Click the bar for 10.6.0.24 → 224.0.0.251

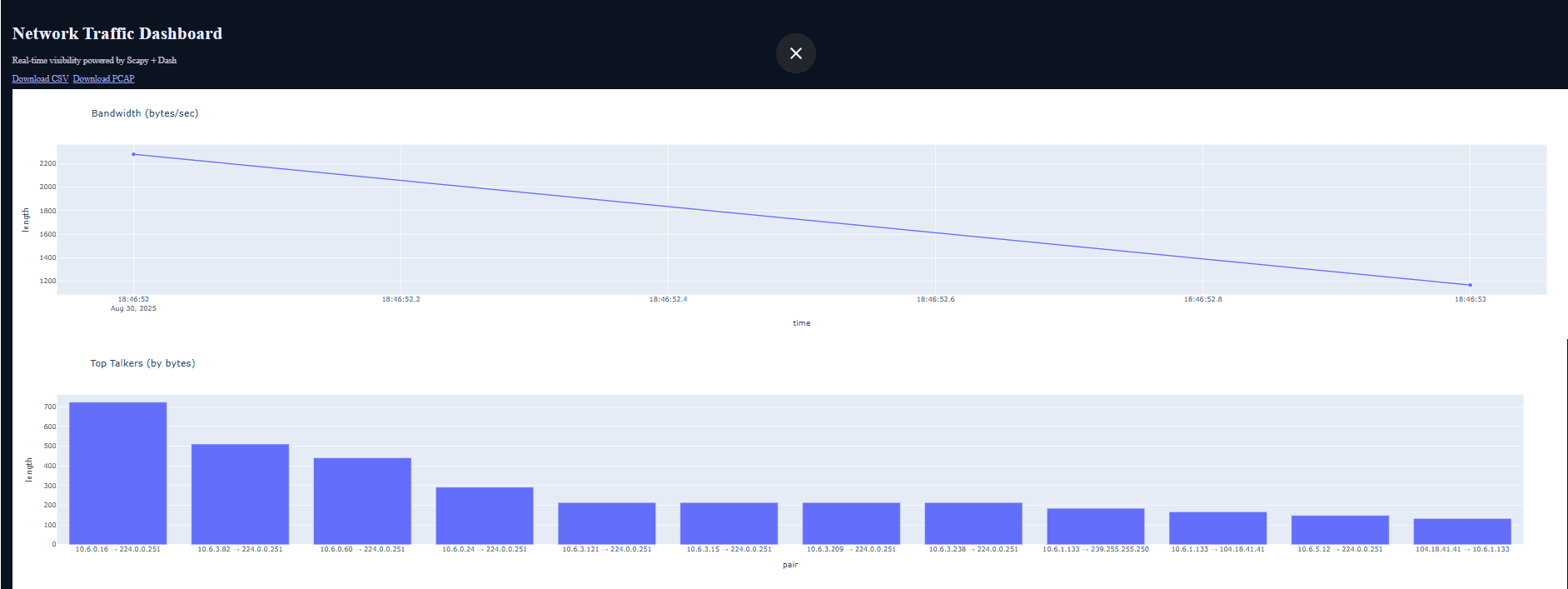[485, 516]
